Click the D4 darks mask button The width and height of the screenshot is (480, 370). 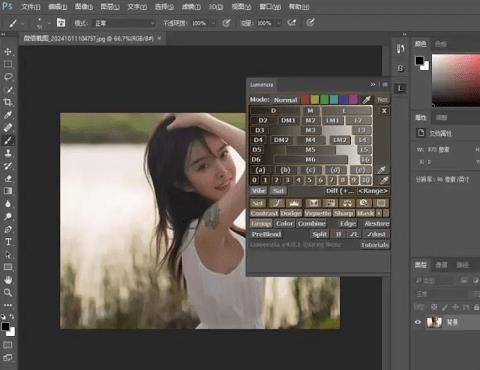click(x=258, y=140)
